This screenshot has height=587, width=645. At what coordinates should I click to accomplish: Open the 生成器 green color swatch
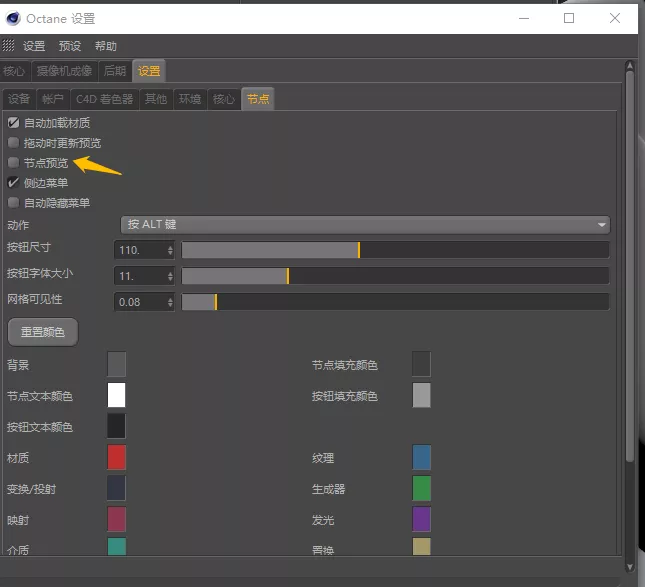pos(422,488)
